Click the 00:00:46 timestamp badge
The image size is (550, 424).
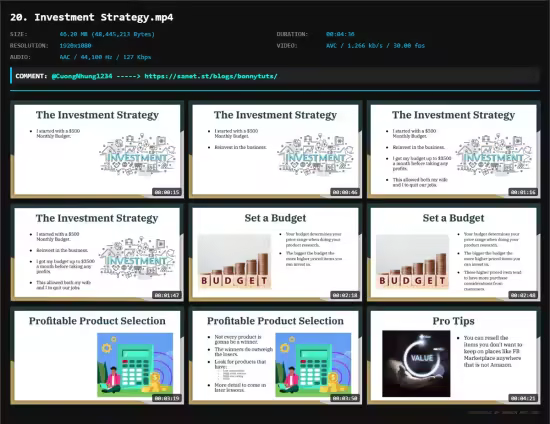(345, 192)
